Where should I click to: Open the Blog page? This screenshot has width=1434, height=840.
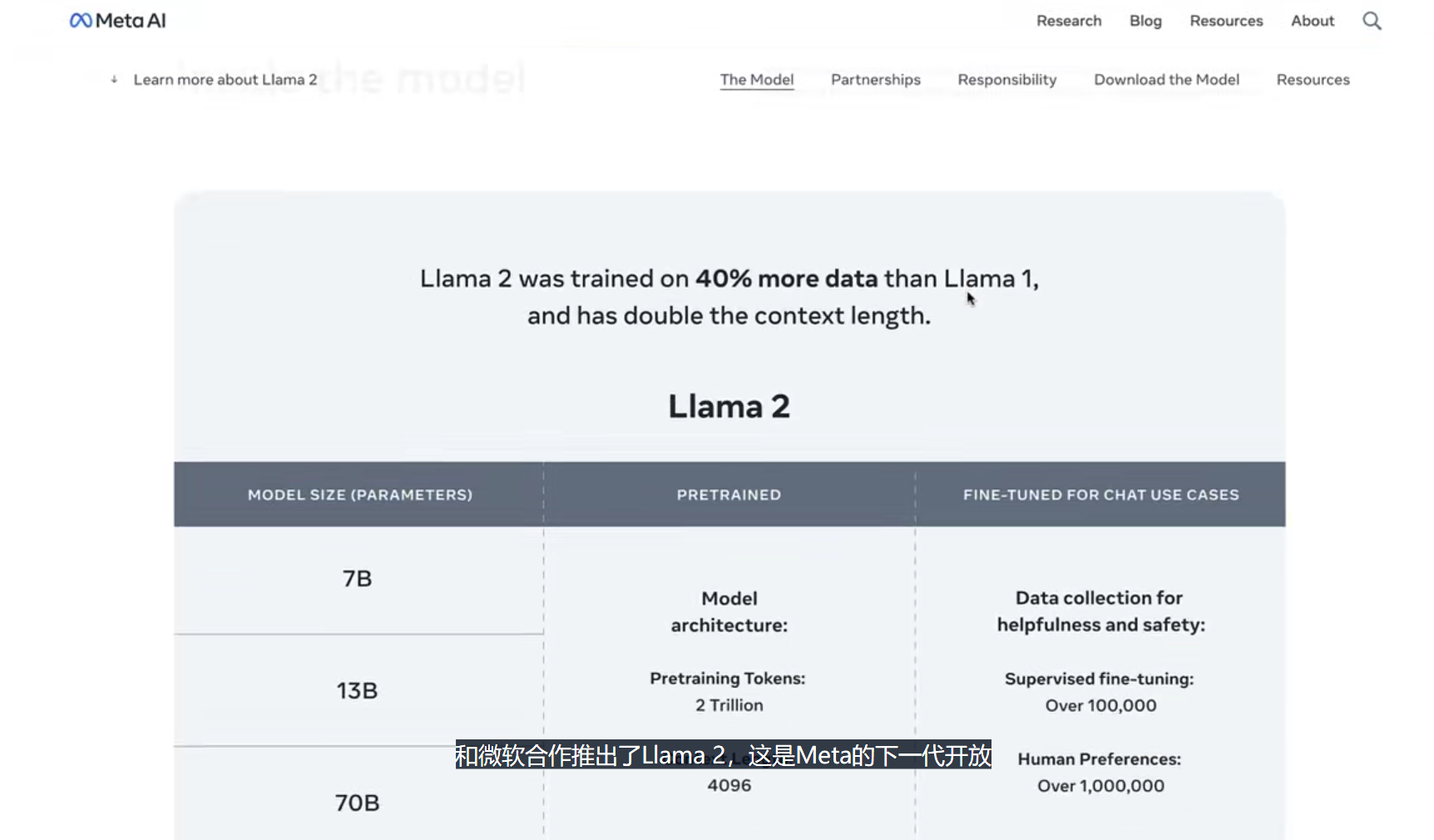click(1145, 21)
